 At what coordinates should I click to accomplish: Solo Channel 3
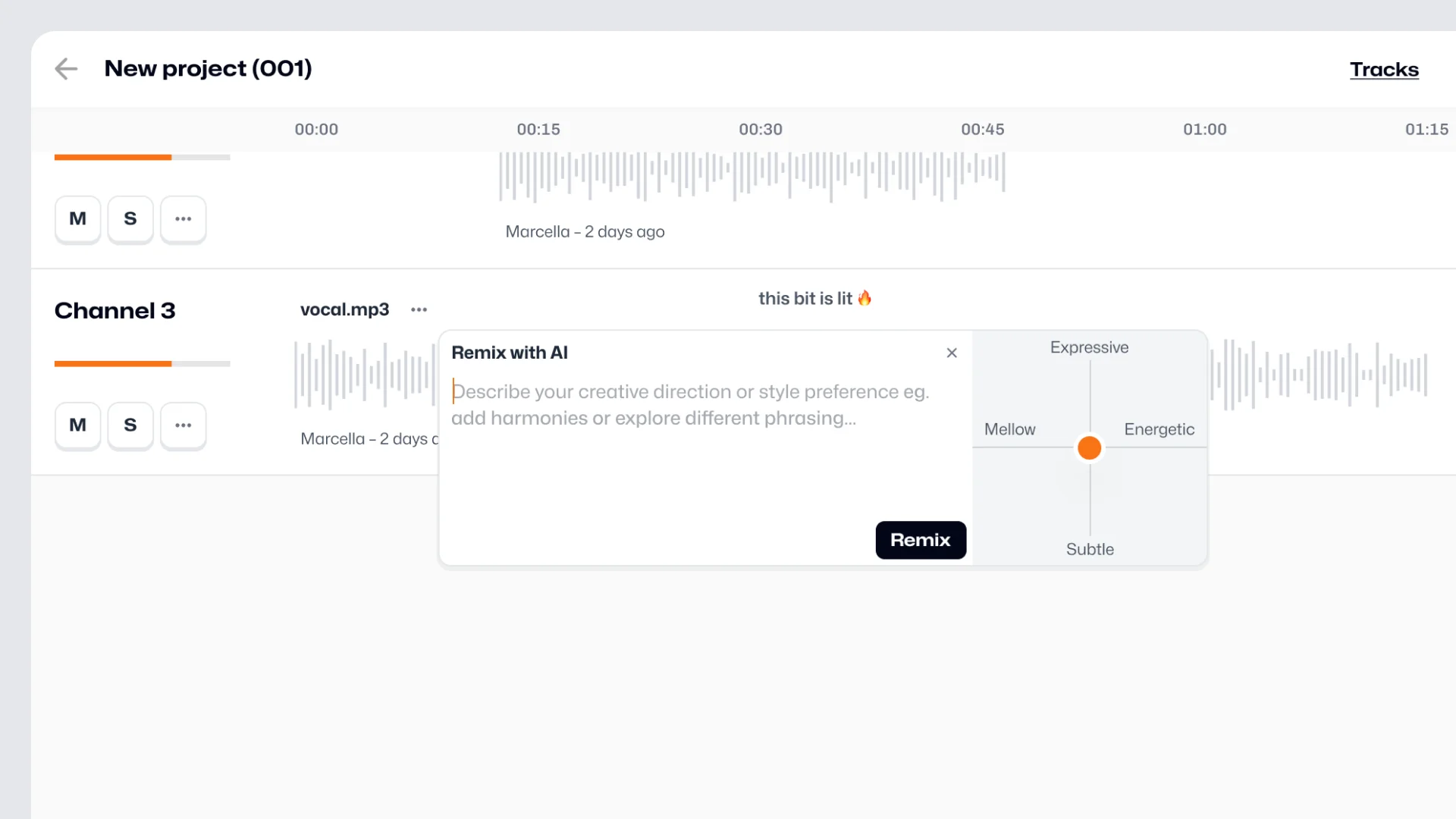tap(130, 425)
